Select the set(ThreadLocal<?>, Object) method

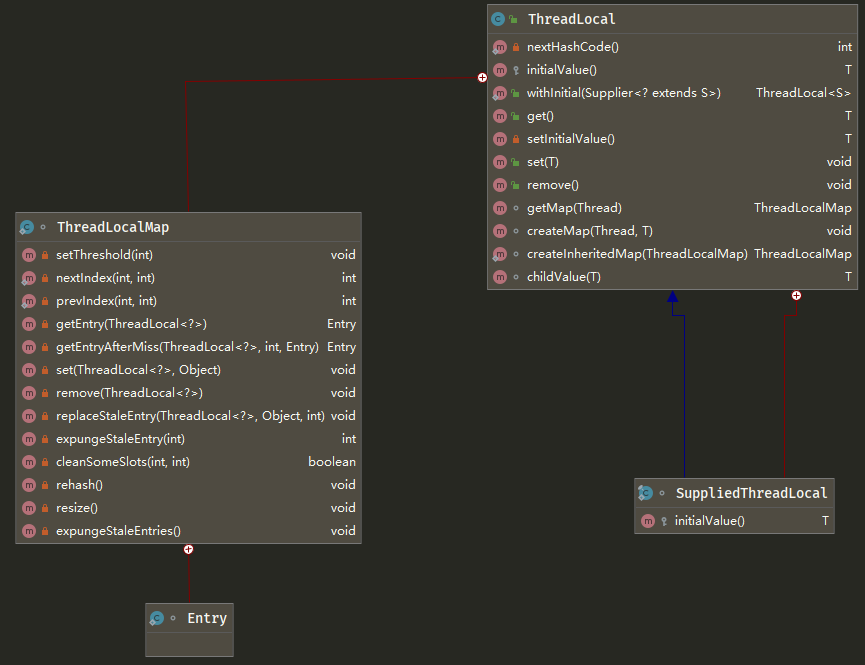coord(138,370)
